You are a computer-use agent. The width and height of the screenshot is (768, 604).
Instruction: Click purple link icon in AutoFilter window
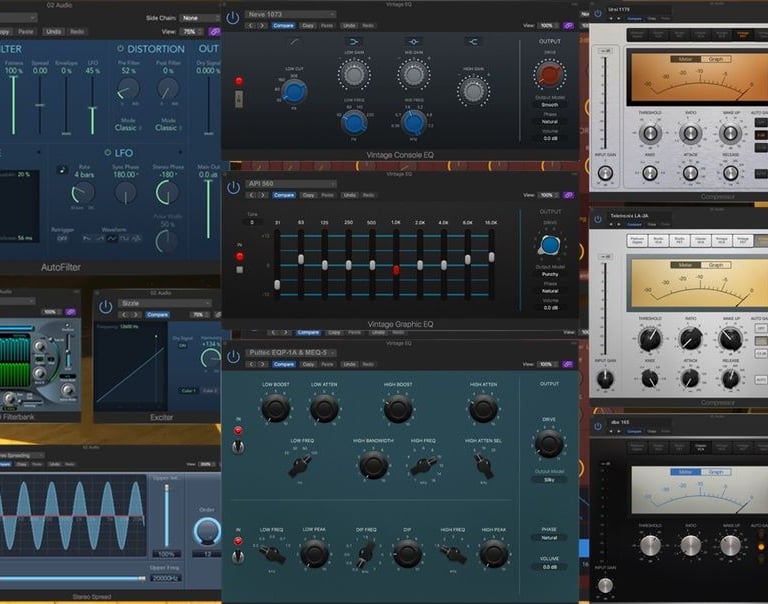click(214, 31)
